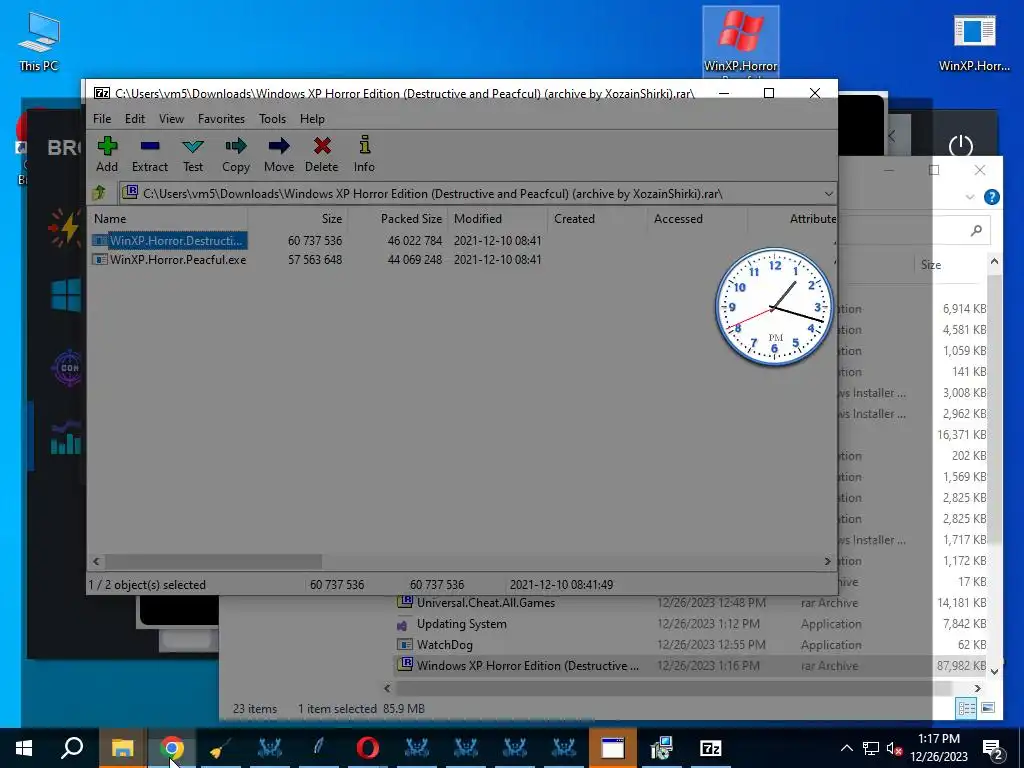
Task: Open Opera browser from taskbar
Action: [x=368, y=748]
